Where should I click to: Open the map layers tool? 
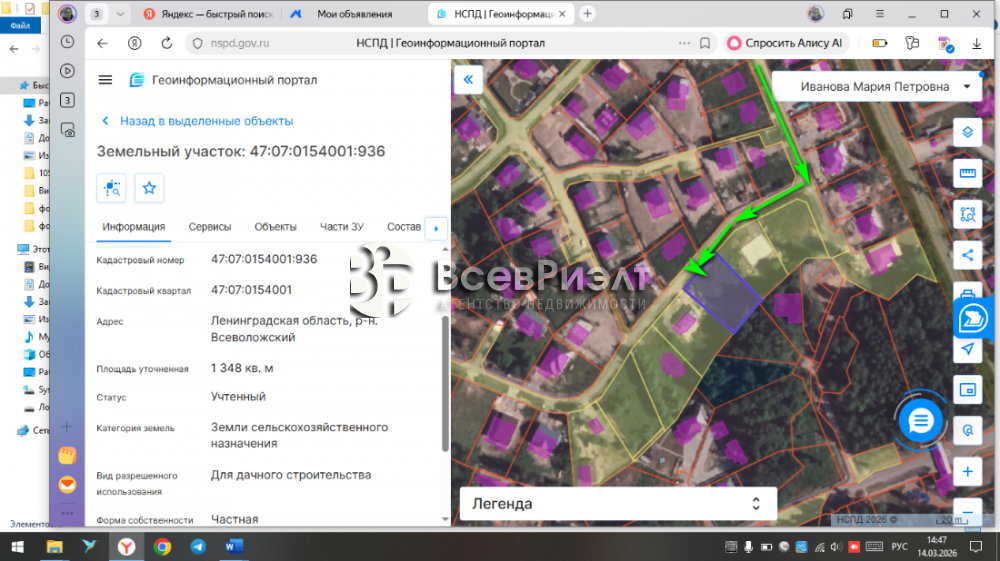tap(967, 132)
